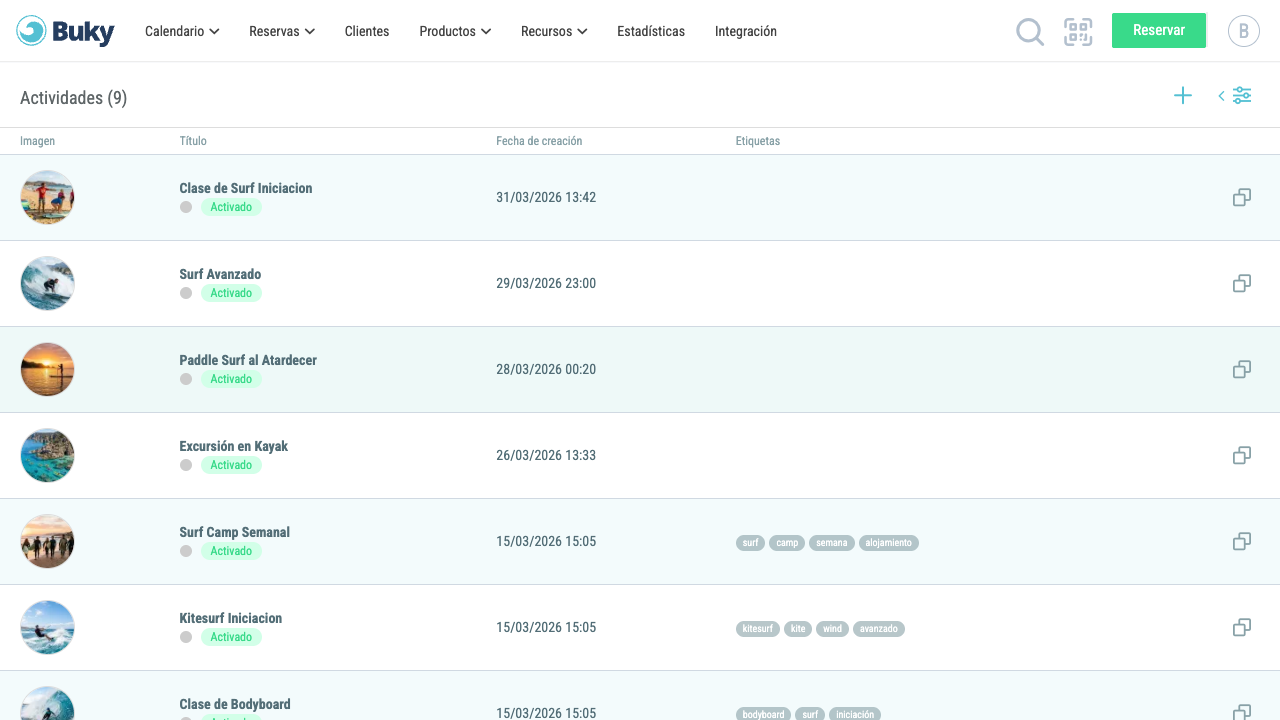
Task: Click status dot of Excursión en Kayak
Action: click(186, 465)
